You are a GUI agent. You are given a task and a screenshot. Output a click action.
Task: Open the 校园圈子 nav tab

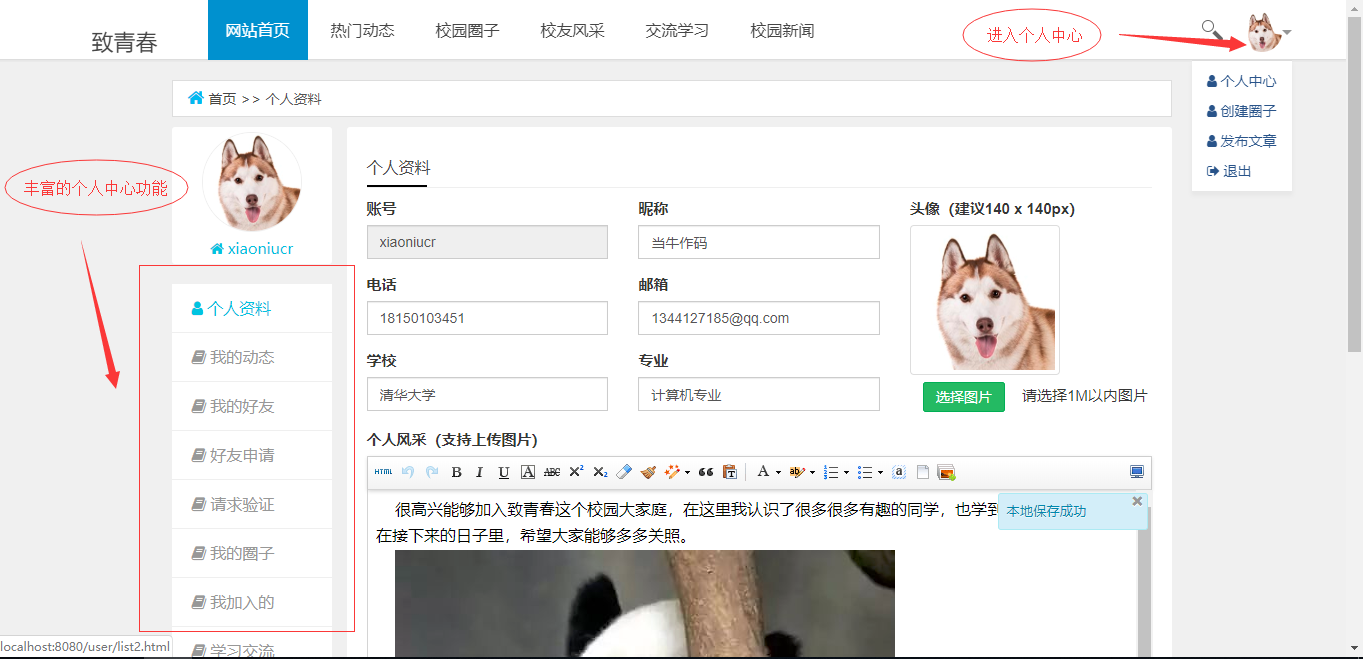coord(467,30)
